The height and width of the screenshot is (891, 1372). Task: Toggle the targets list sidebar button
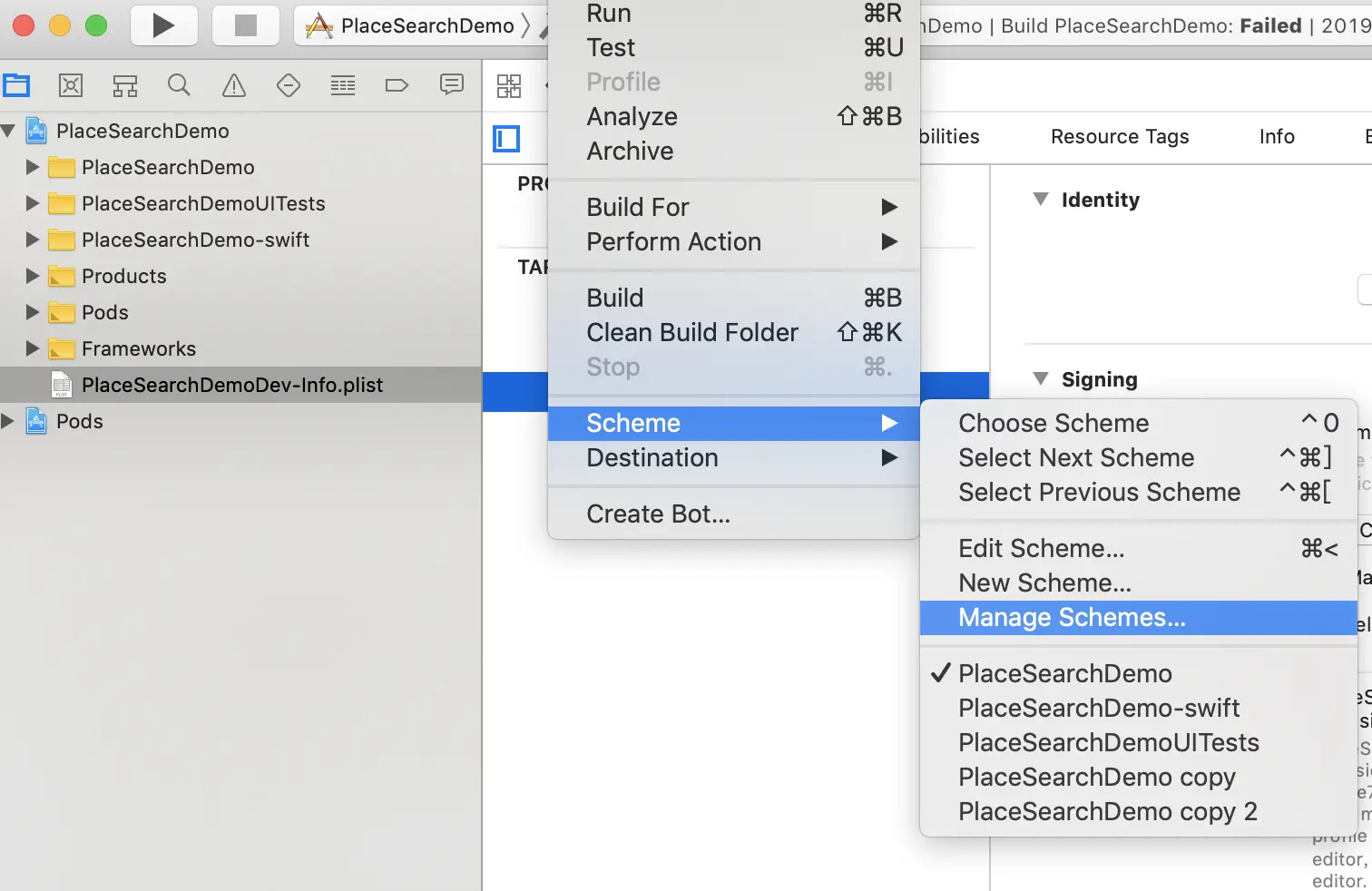click(506, 139)
